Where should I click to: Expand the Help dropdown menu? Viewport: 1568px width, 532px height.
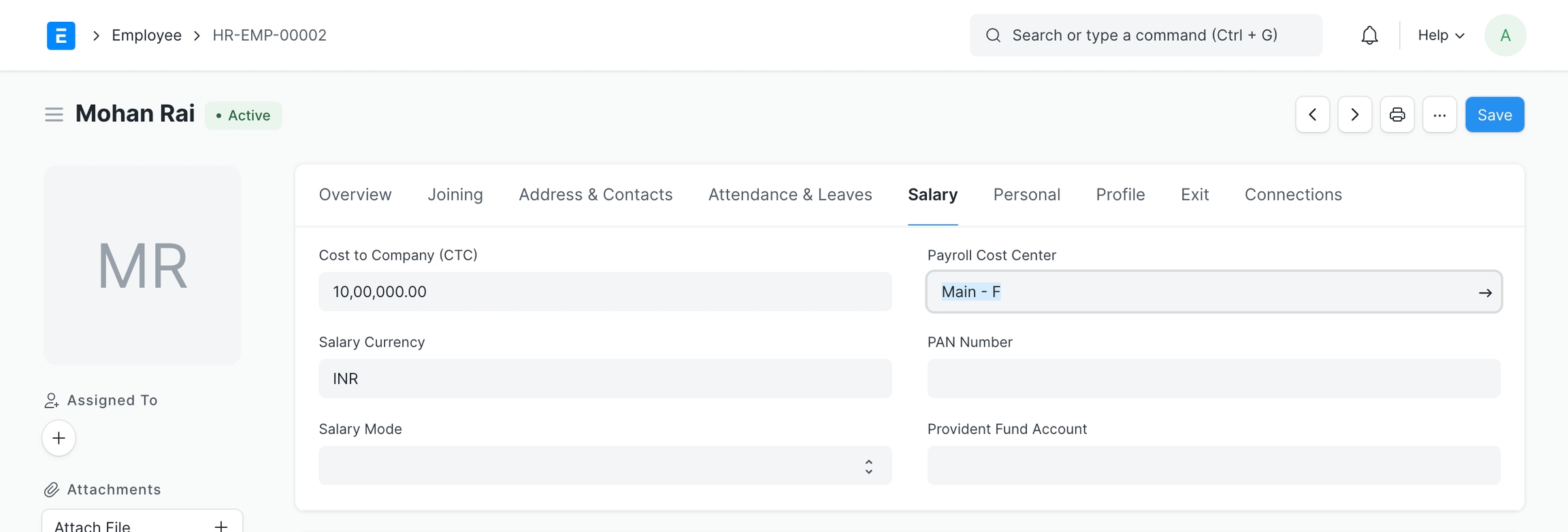pos(1440,35)
